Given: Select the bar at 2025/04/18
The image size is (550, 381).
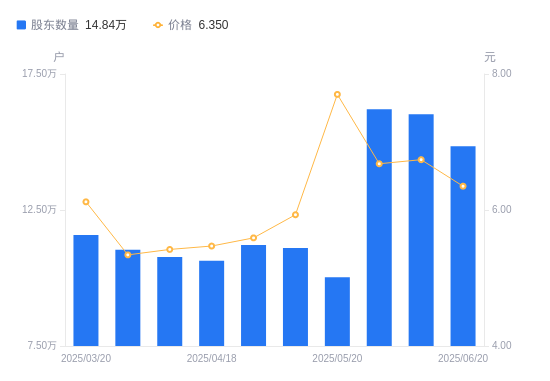Looking at the screenshot, I should click(212, 303).
